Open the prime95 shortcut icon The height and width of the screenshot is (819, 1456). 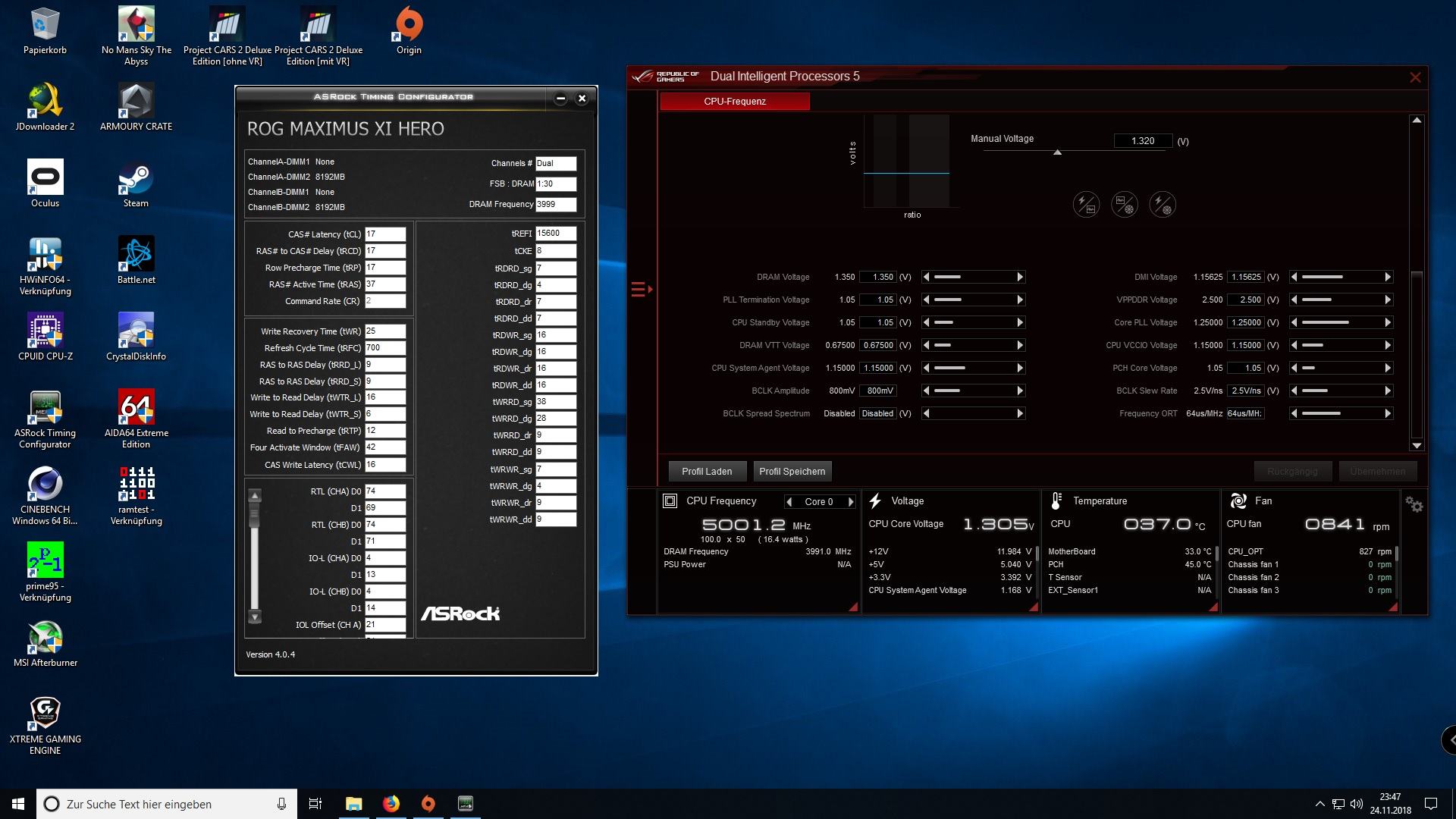[45, 572]
